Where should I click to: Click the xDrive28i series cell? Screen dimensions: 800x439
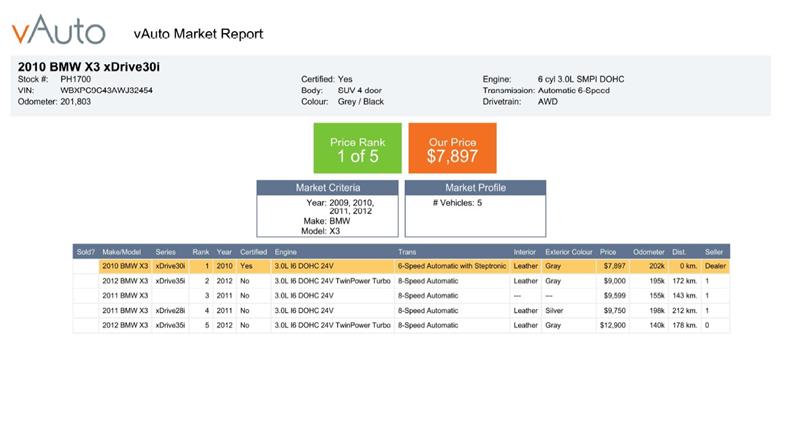pos(170,310)
